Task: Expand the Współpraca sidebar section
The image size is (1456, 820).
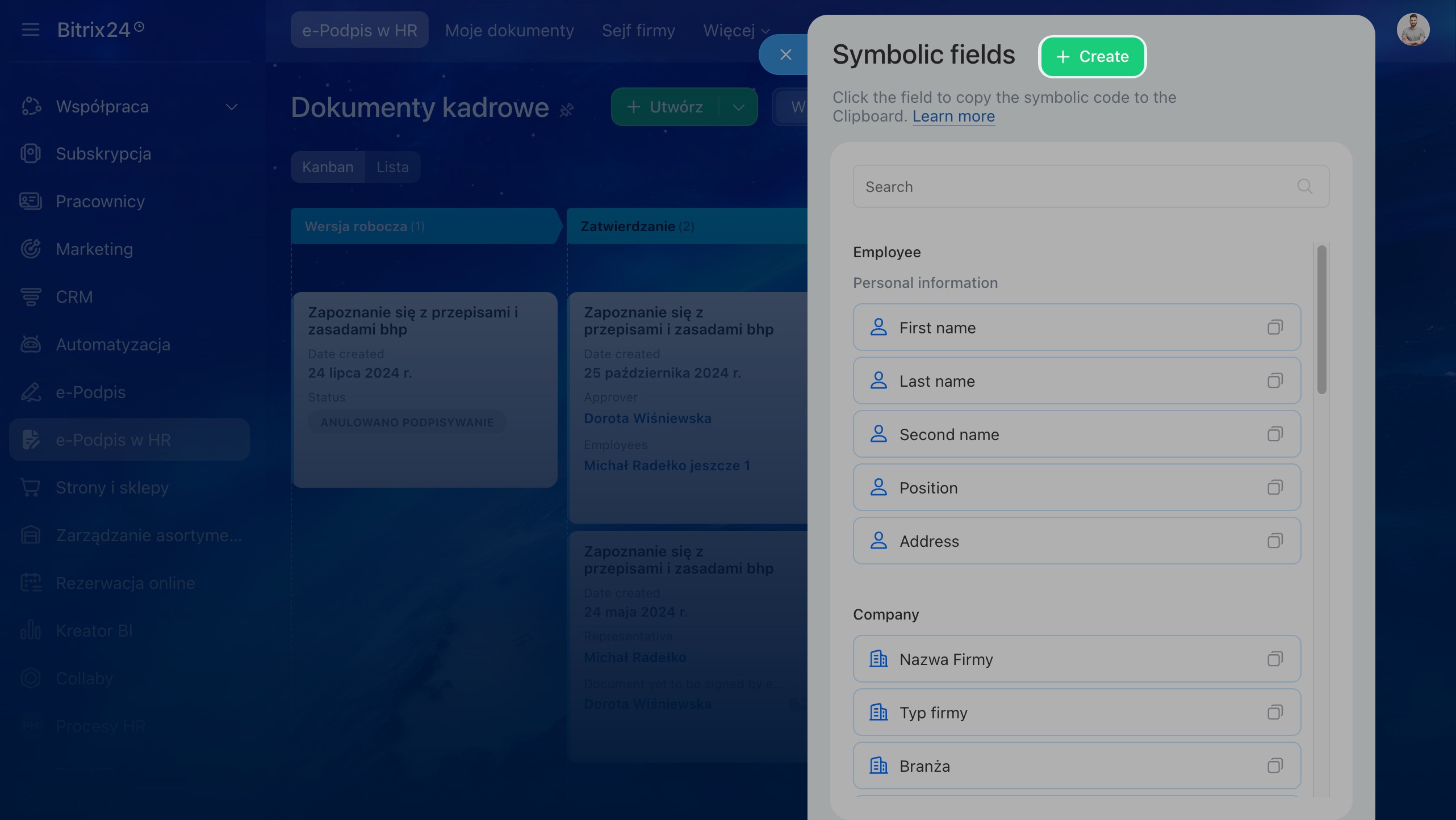Action: [x=231, y=107]
